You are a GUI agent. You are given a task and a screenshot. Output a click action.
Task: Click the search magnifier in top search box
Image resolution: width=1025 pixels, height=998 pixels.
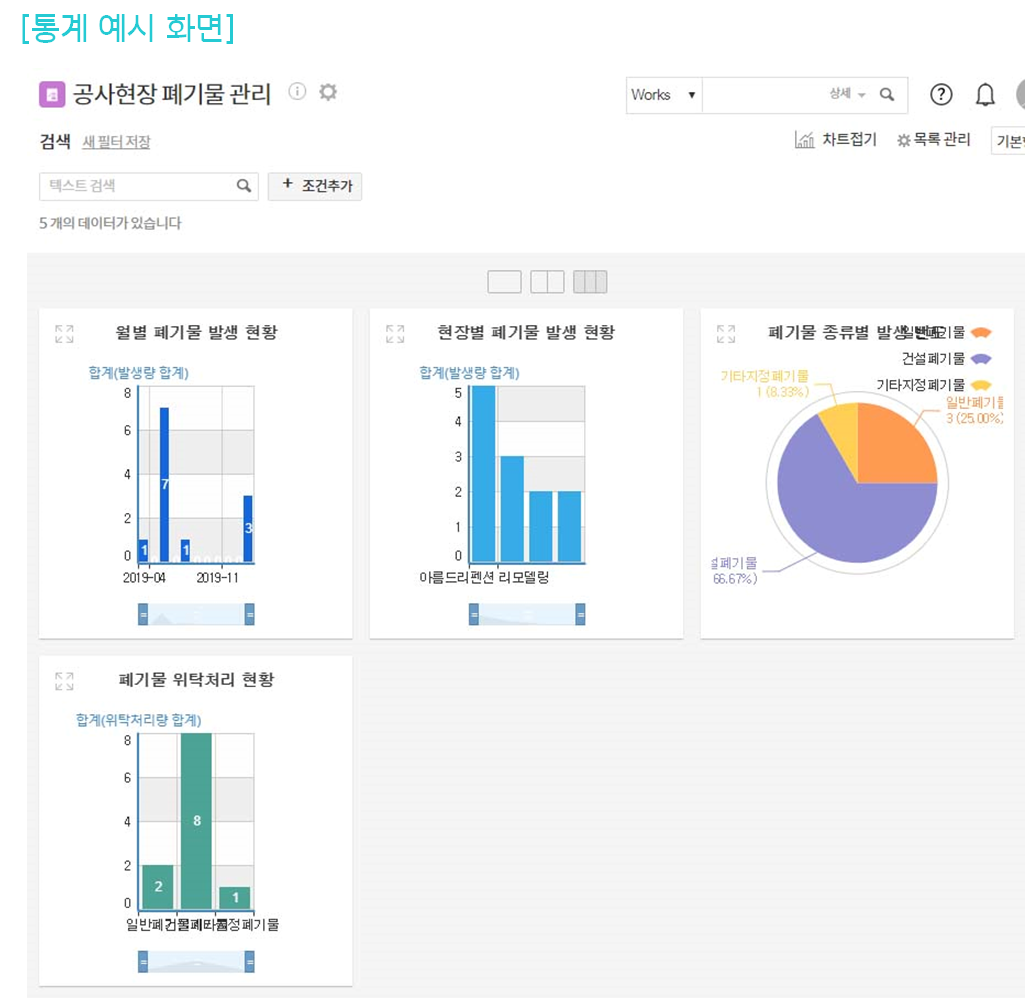pyautogui.click(x=886, y=95)
